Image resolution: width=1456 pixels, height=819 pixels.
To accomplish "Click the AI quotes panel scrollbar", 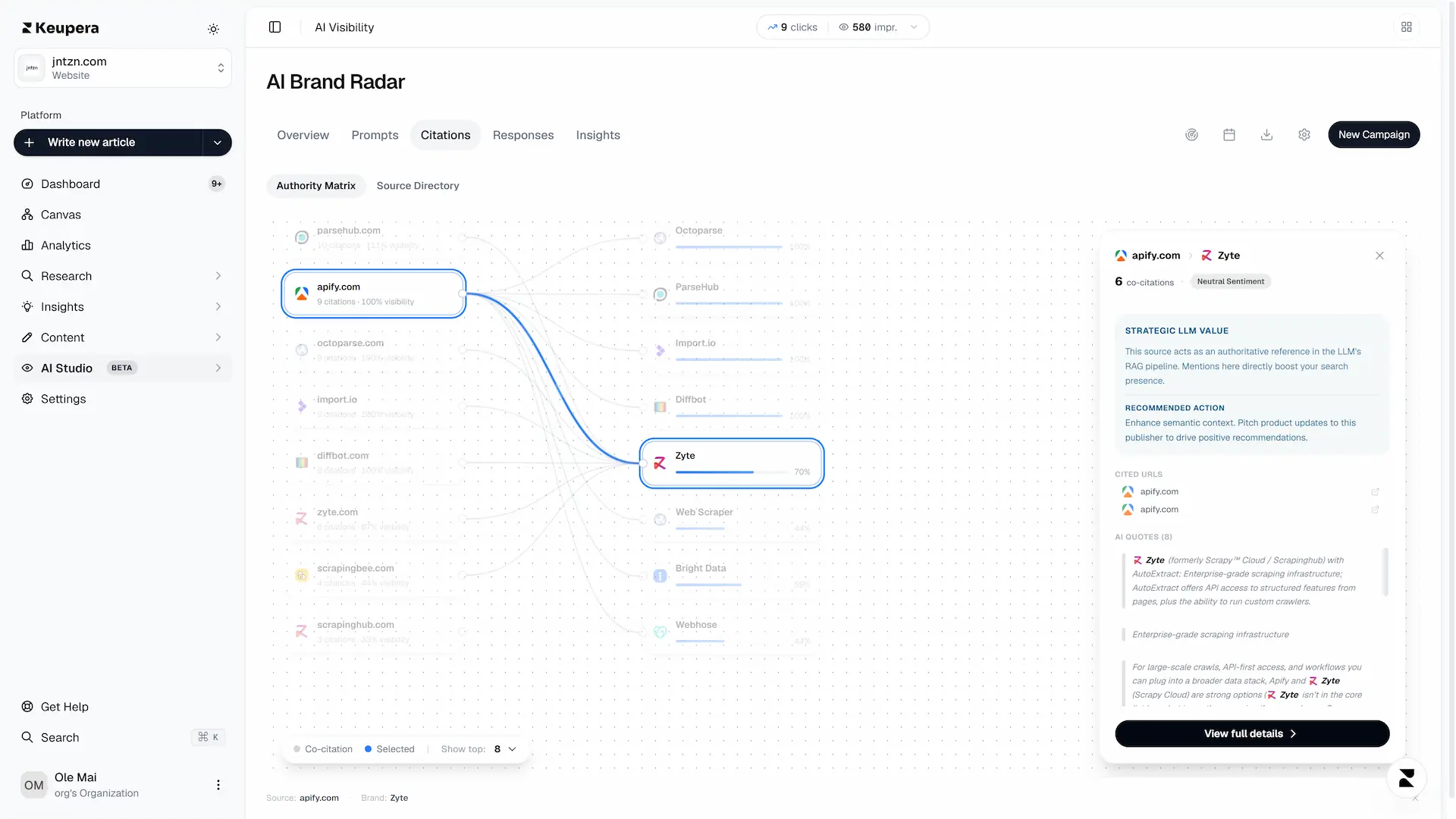I will coord(1385,572).
